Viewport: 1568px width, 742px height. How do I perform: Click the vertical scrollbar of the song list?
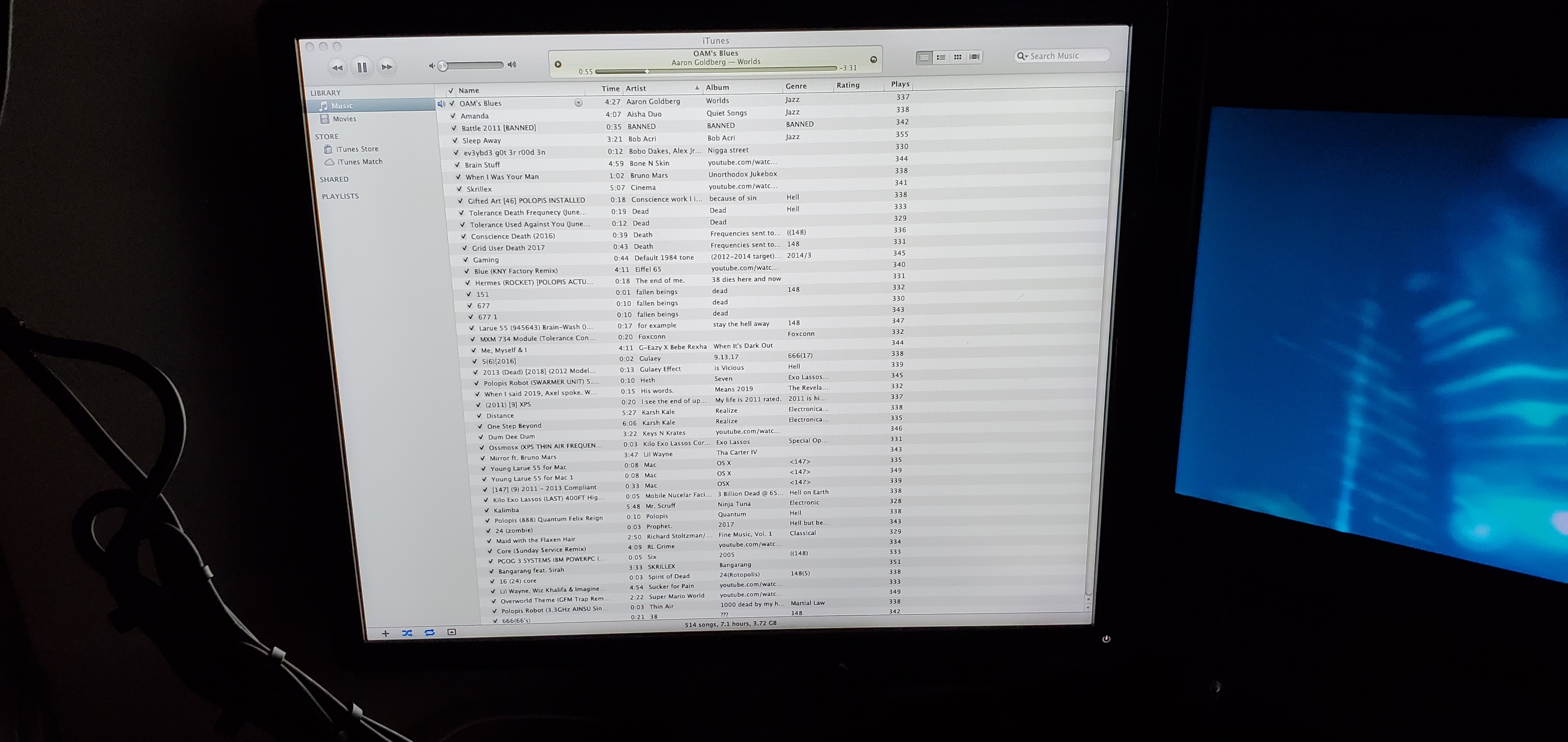(x=1118, y=115)
